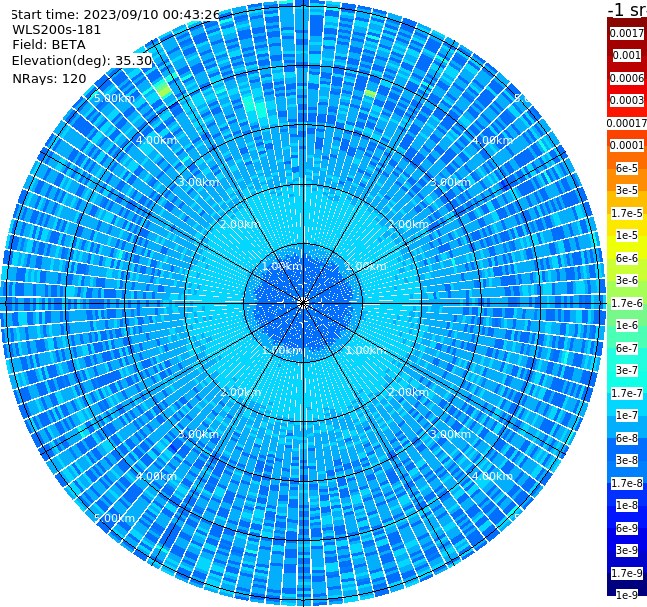Click the 1e-5 colorbar label

627,235
